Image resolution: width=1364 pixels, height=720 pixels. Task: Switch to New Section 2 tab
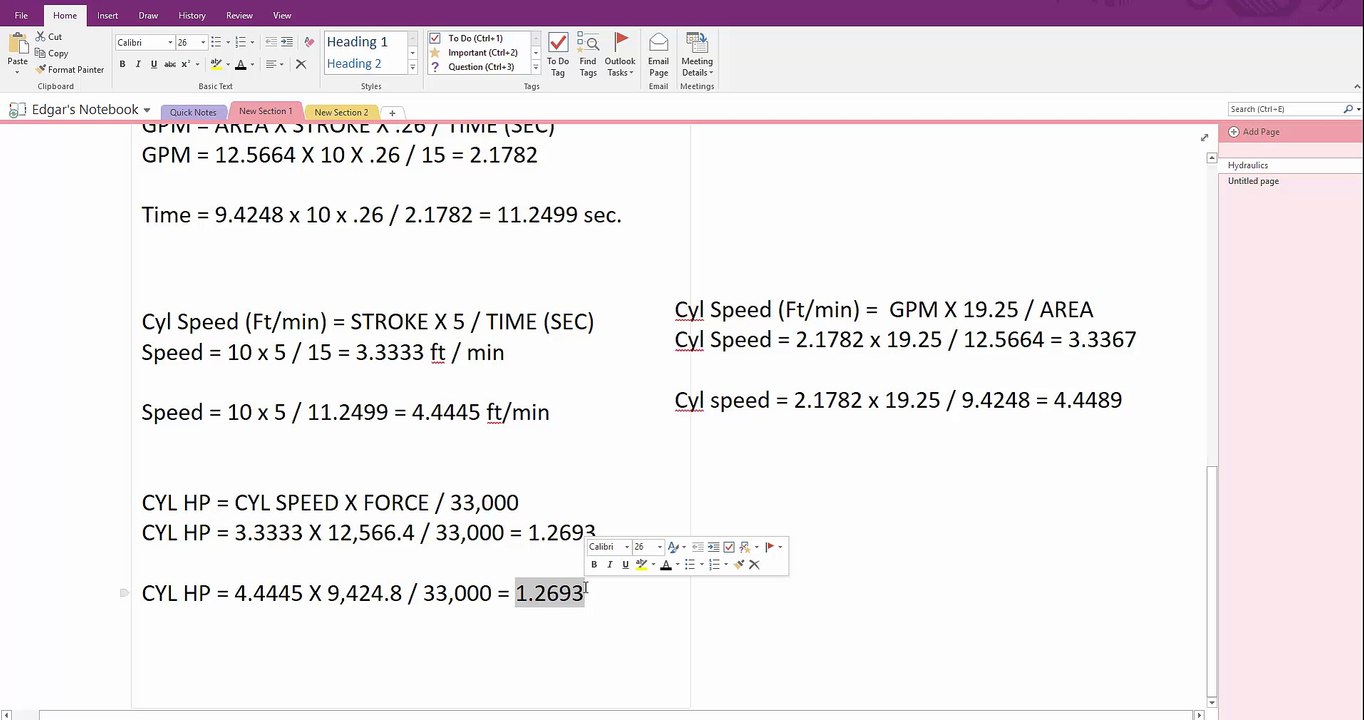(x=341, y=112)
